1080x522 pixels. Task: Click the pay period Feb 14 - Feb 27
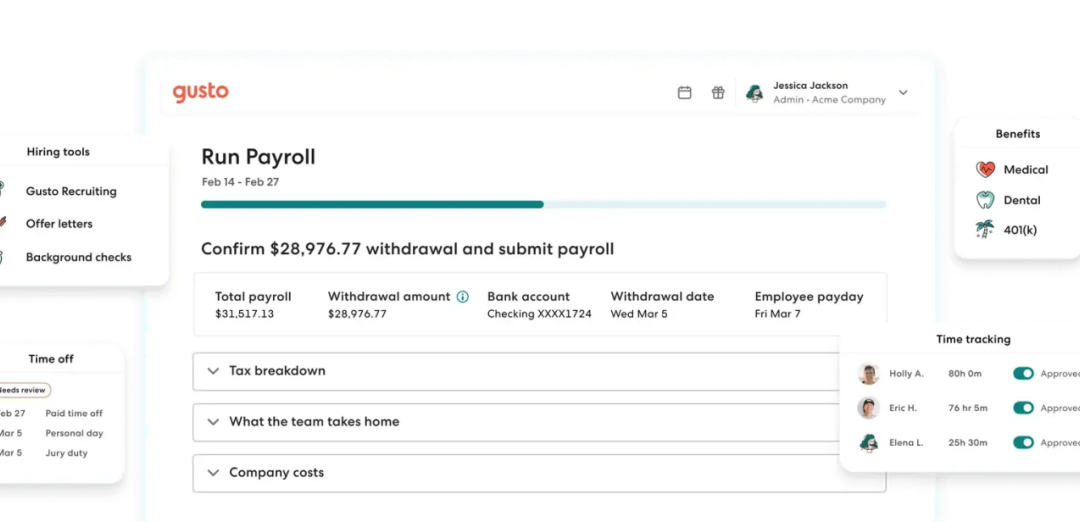pos(240,182)
